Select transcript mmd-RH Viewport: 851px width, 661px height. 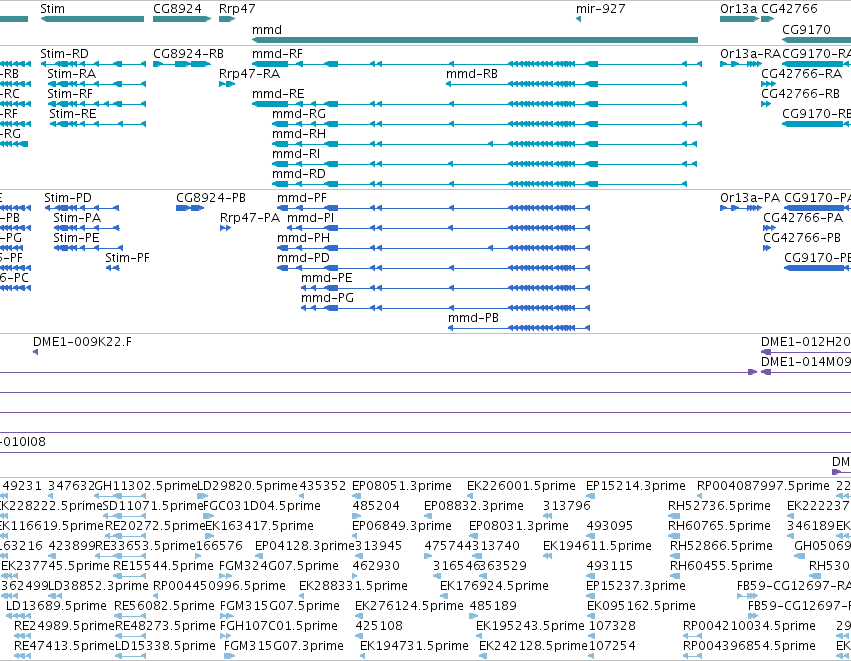(485, 144)
